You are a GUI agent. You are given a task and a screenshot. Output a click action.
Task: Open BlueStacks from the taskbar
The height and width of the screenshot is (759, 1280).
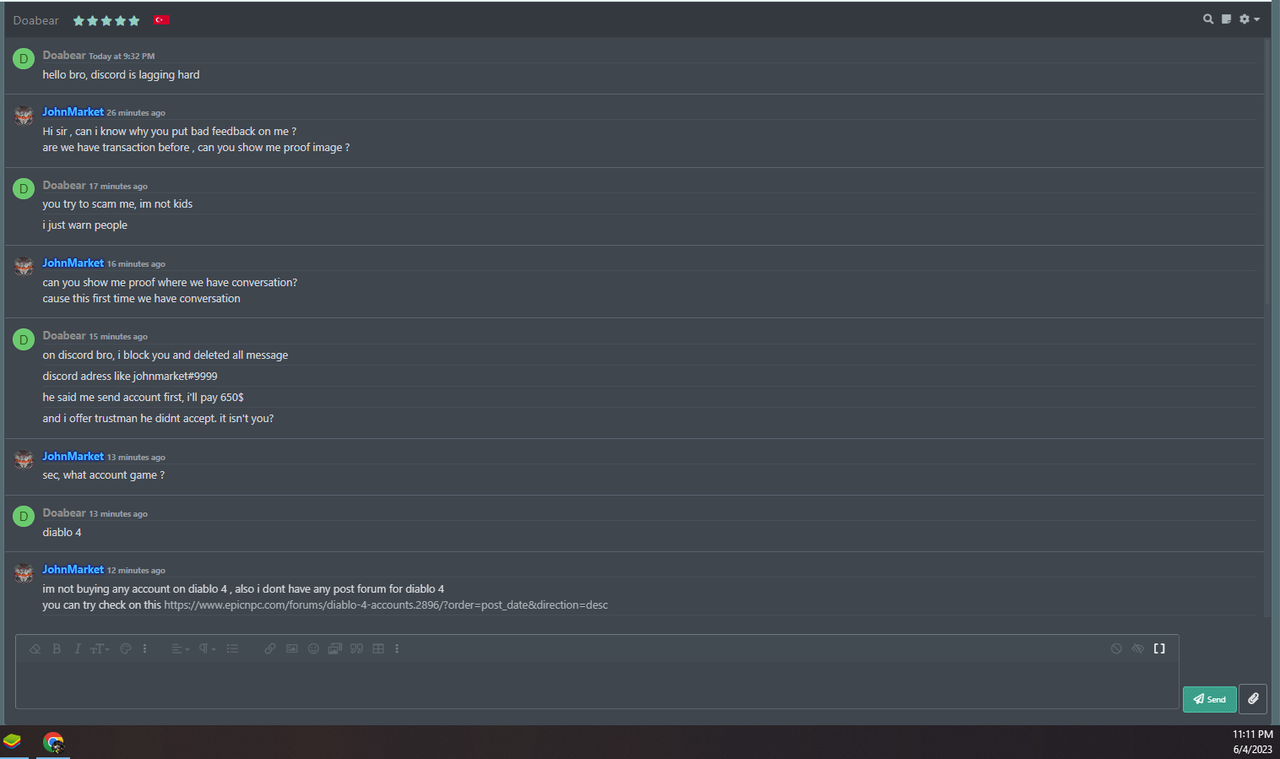[x=12, y=742]
